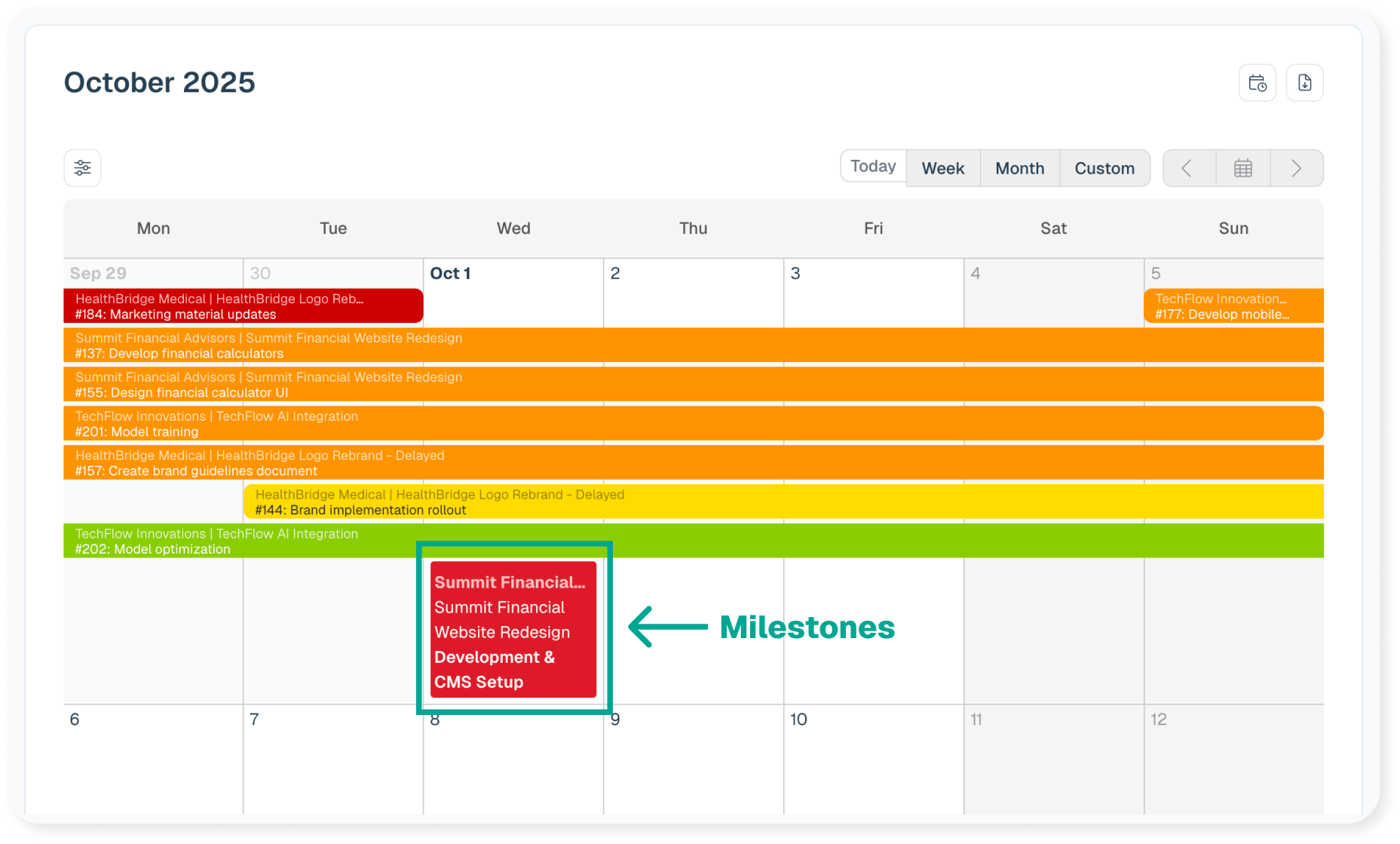This screenshot has height=844, width=1400.
Task: Open the Development & CMS Setup milestone
Action: [513, 631]
